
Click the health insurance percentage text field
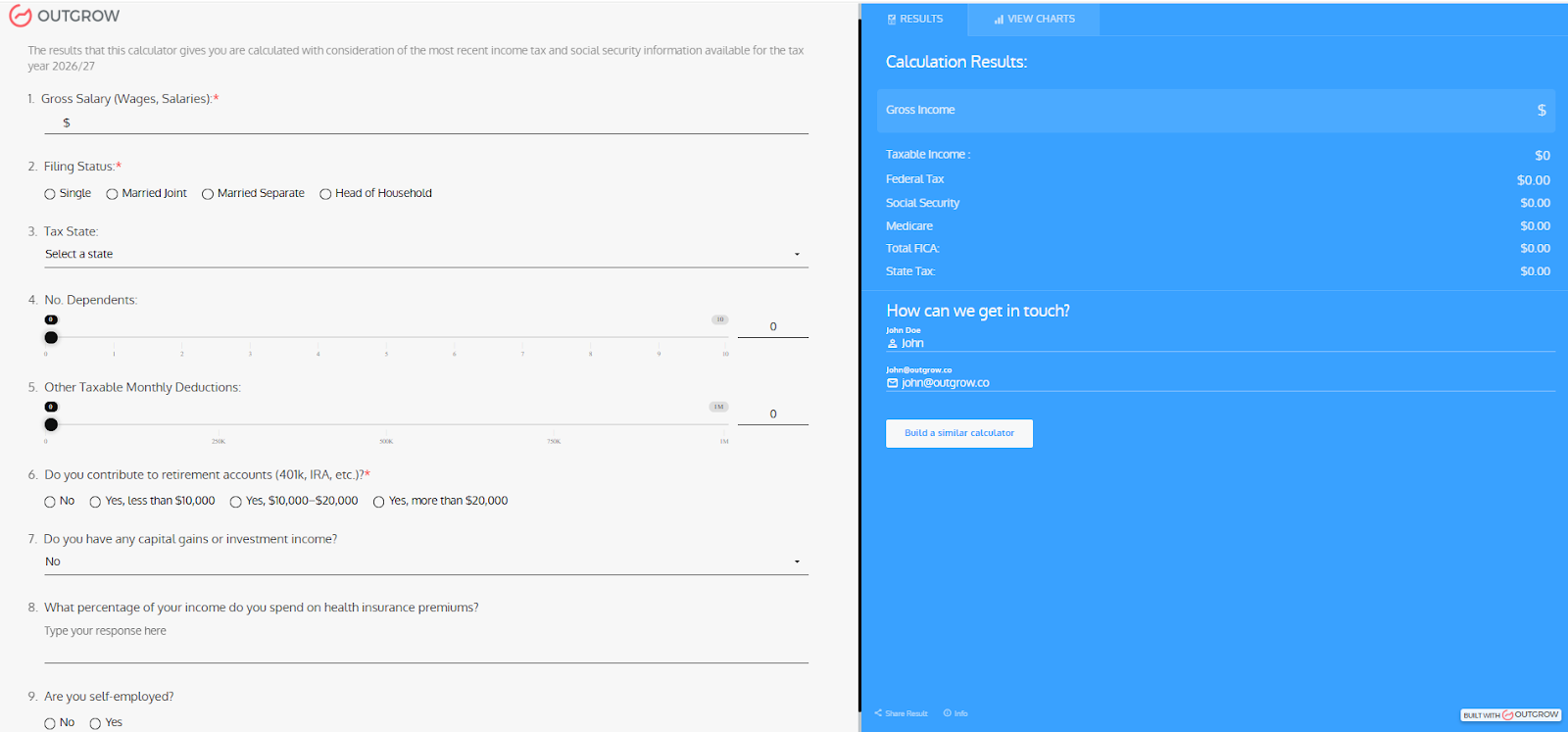tap(425, 647)
